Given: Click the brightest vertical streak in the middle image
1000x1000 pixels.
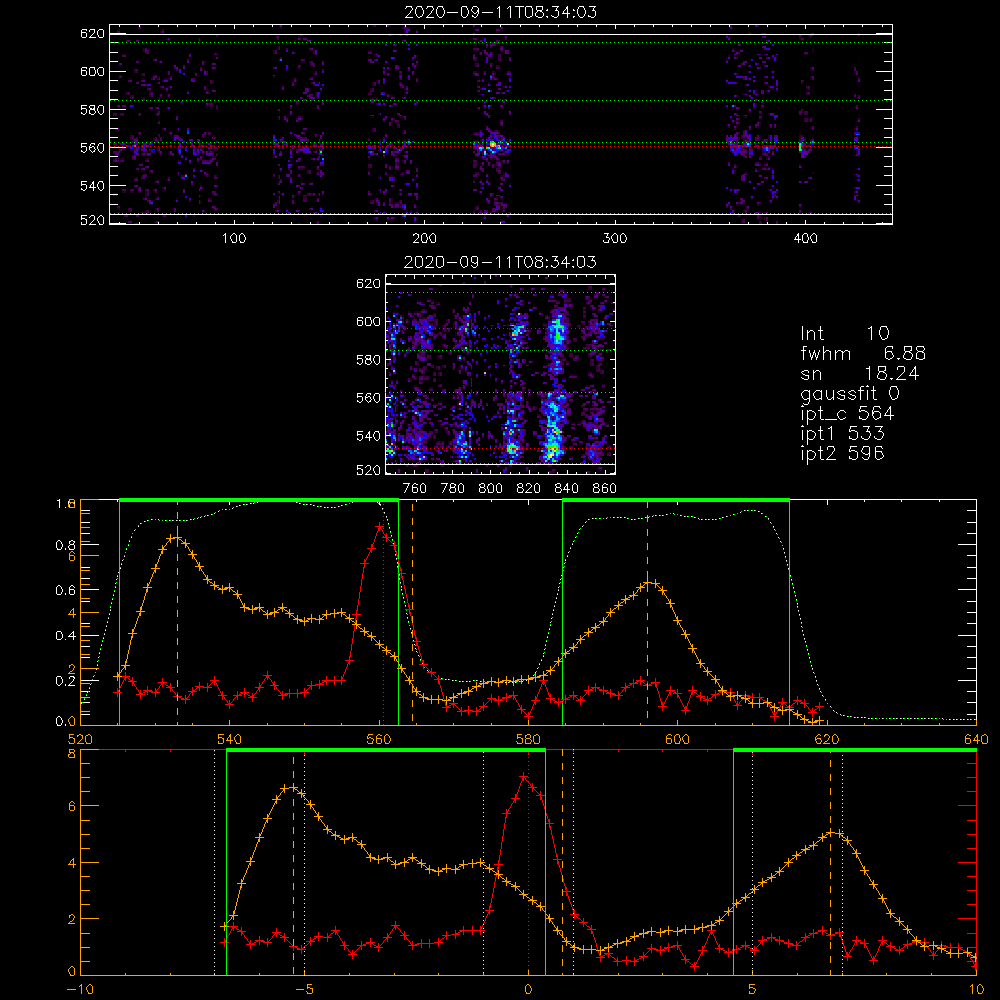Looking at the screenshot, I should pyautogui.click(x=555, y=389).
